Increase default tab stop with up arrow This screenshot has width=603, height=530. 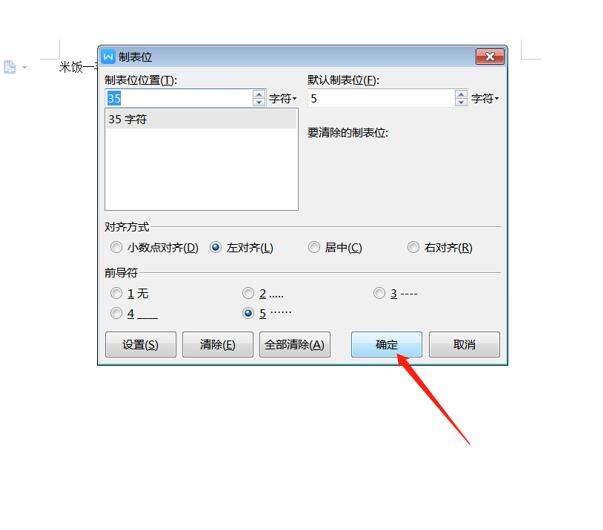click(461, 94)
